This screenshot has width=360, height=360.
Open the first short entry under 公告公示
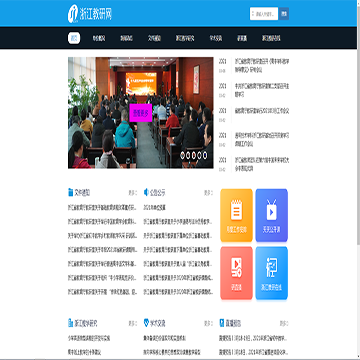[155, 207]
